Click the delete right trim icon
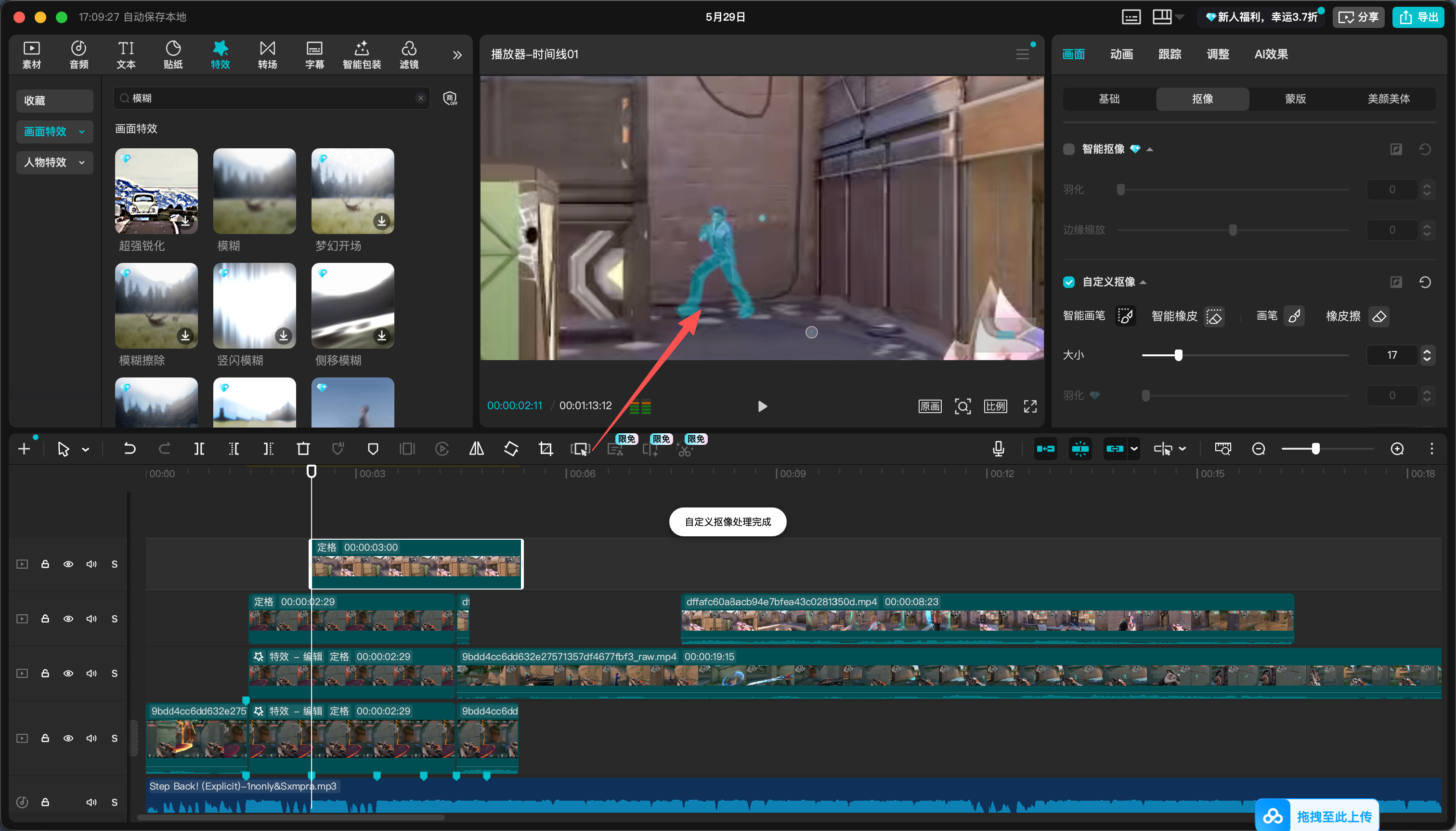 (268, 449)
